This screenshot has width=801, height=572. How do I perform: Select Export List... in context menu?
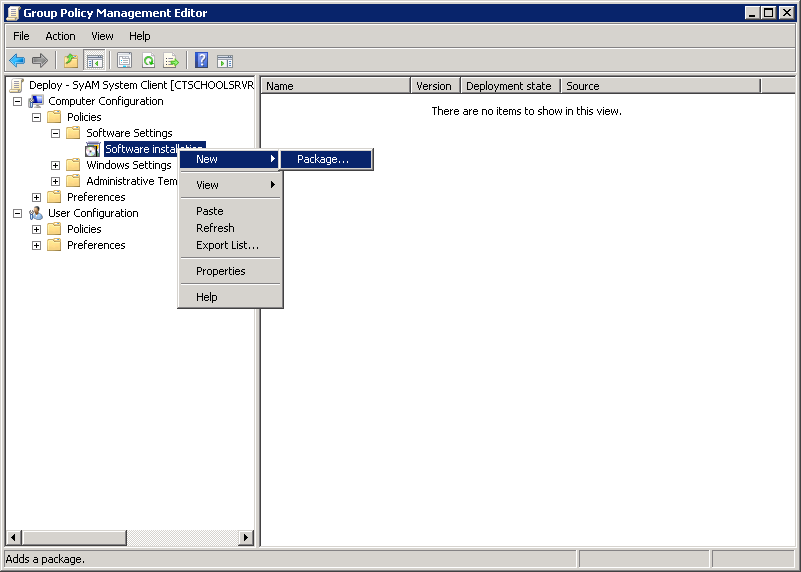[x=227, y=245]
